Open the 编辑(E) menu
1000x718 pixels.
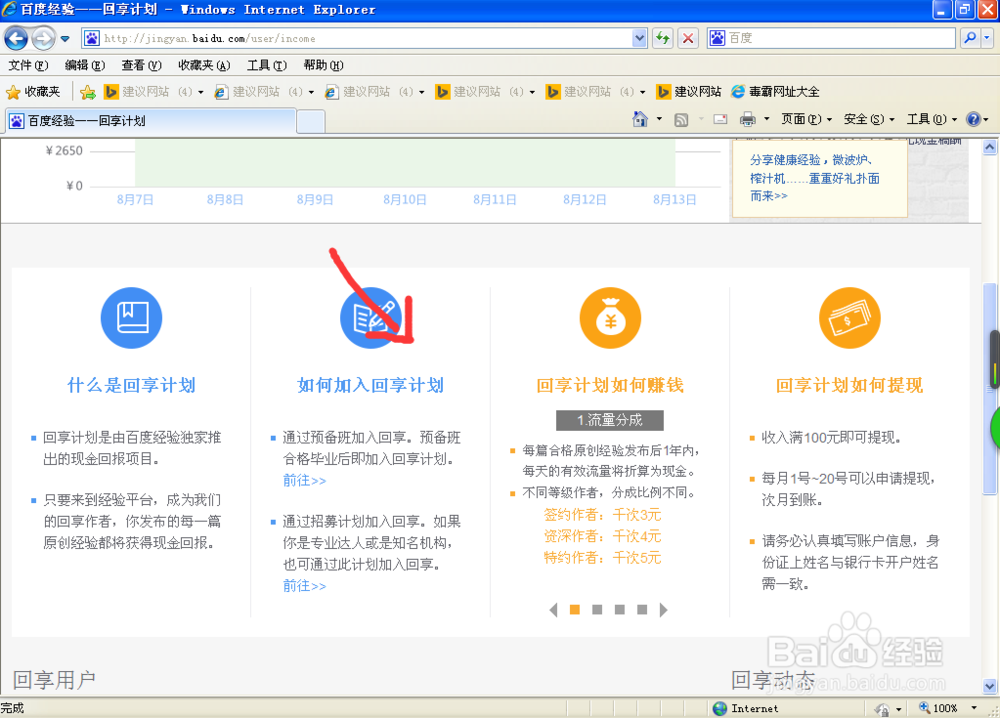pyautogui.click(x=85, y=65)
